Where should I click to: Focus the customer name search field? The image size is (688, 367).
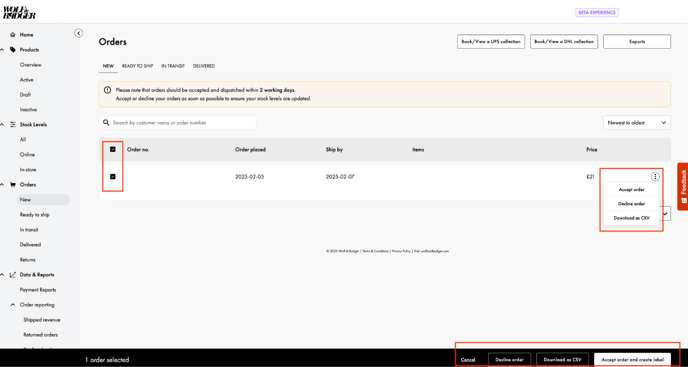point(177,123)
